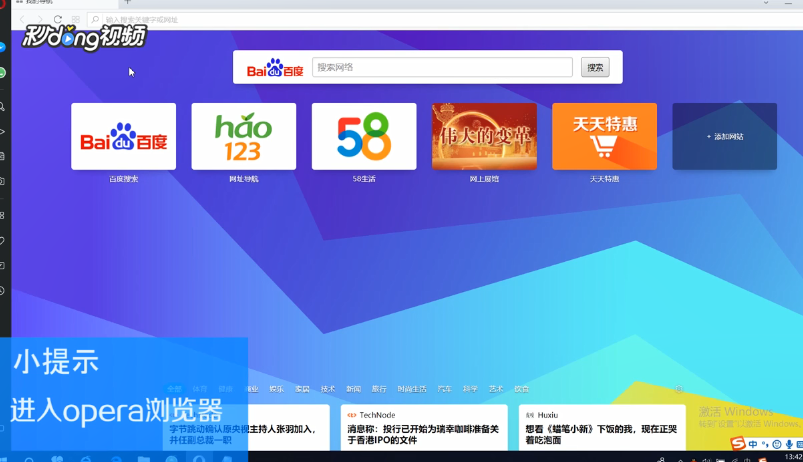803x462 pixels.
Task: Open the hao123 网址导航 tile
Action: (x=244, y=136)
